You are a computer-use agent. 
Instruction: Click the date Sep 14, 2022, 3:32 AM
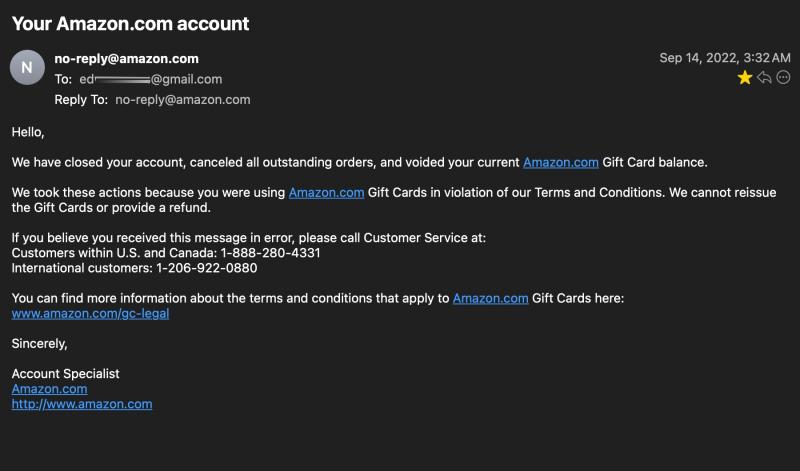coord(724,58)
